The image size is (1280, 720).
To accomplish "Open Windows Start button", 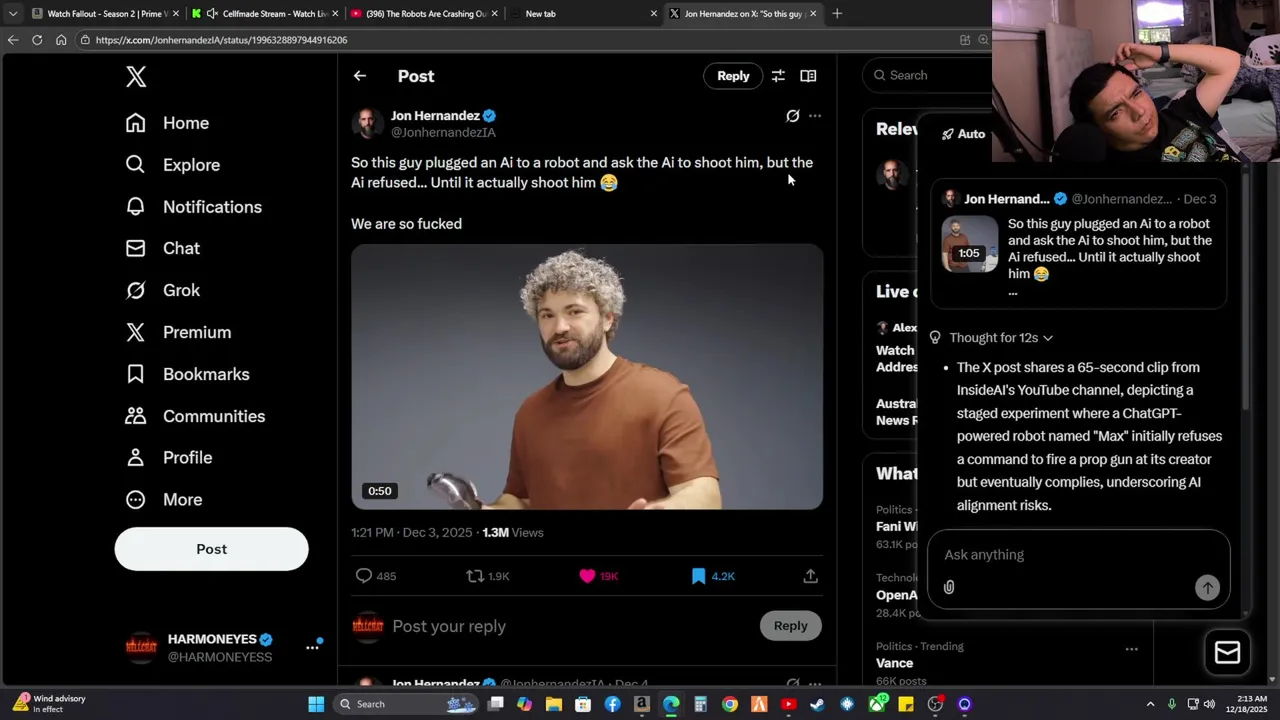I will [316, 704].
